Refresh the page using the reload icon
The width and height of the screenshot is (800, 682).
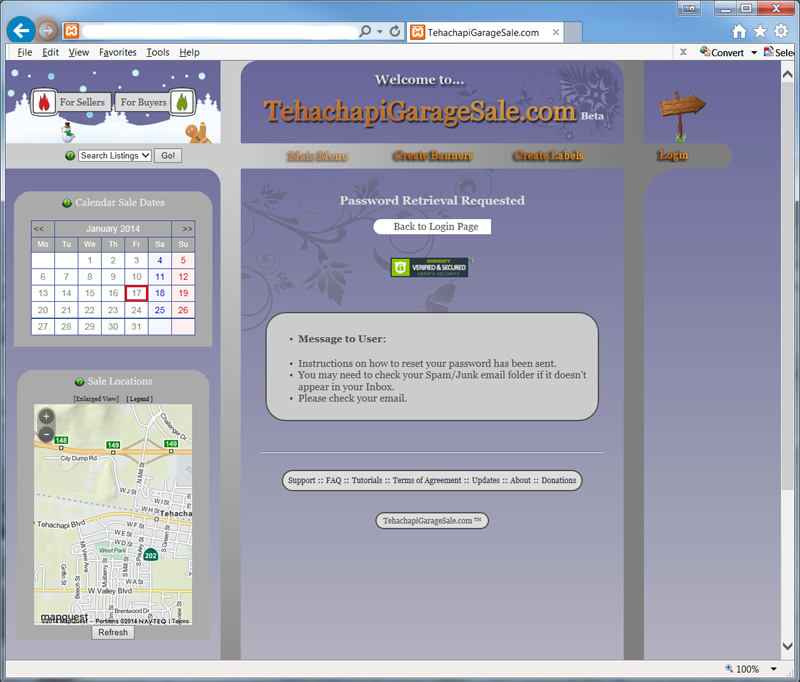[x=394, y=32]
